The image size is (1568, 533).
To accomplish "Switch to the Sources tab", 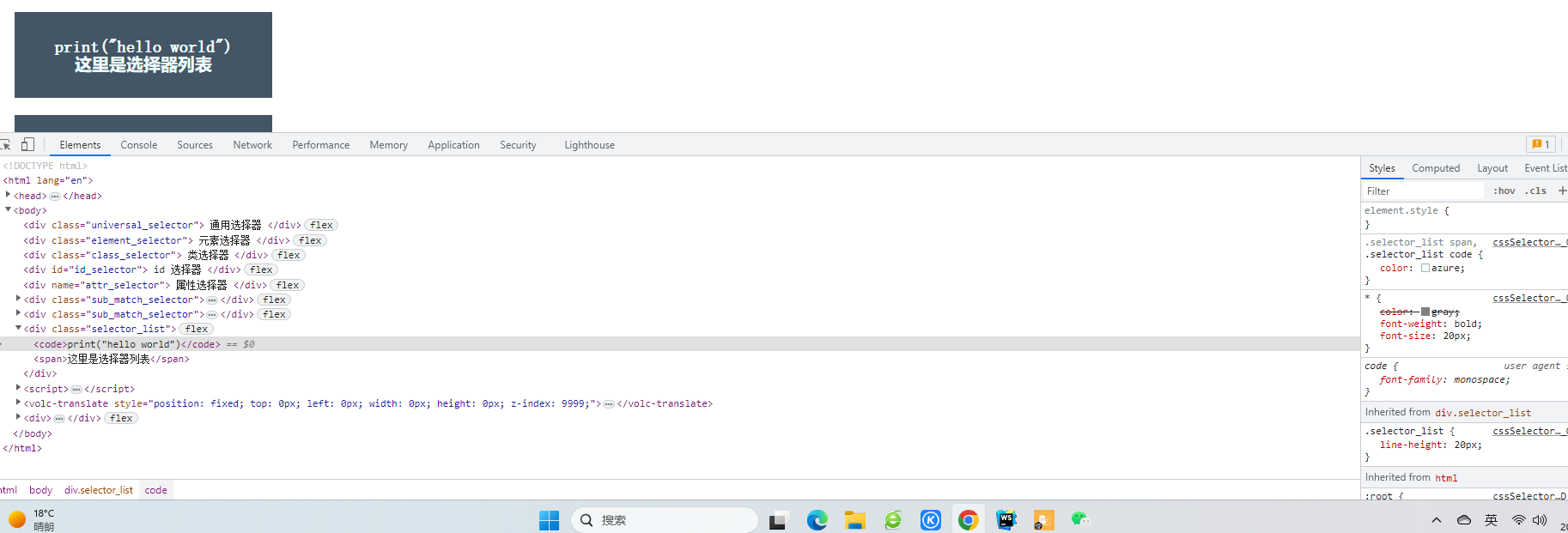I will (195, 145).
